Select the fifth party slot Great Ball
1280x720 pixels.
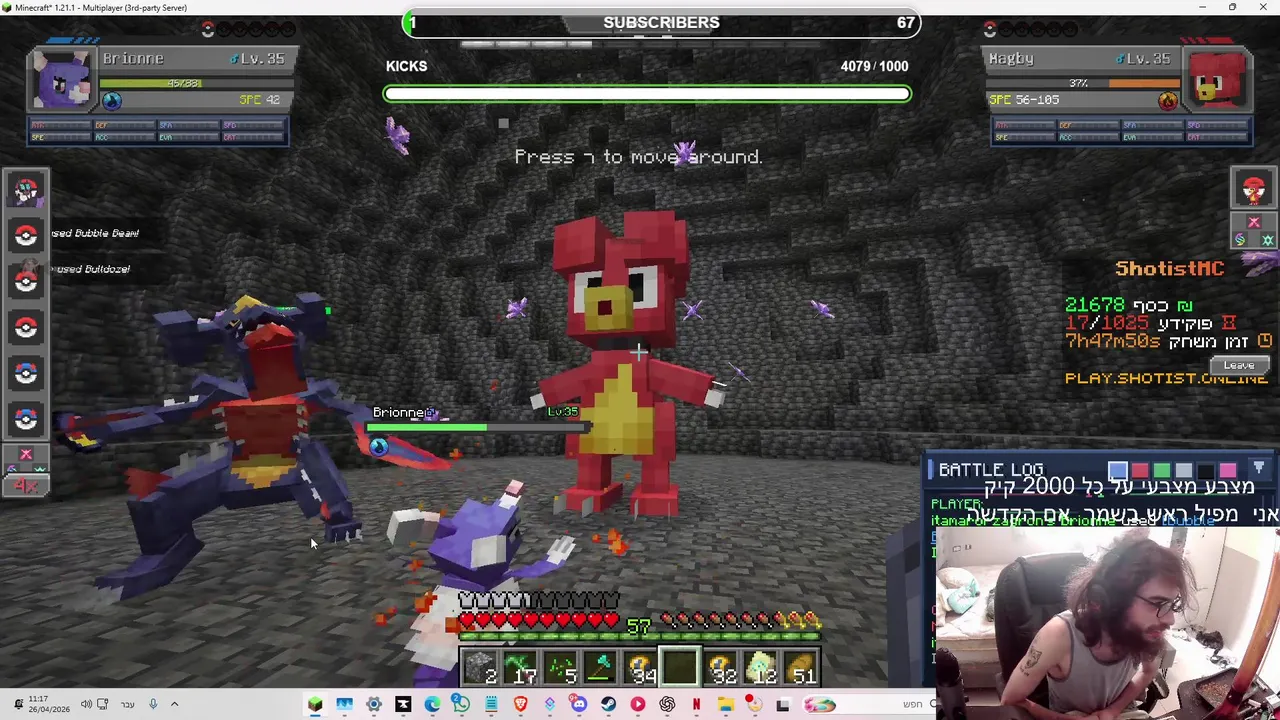pyautogui.click(x=26, y=373)
